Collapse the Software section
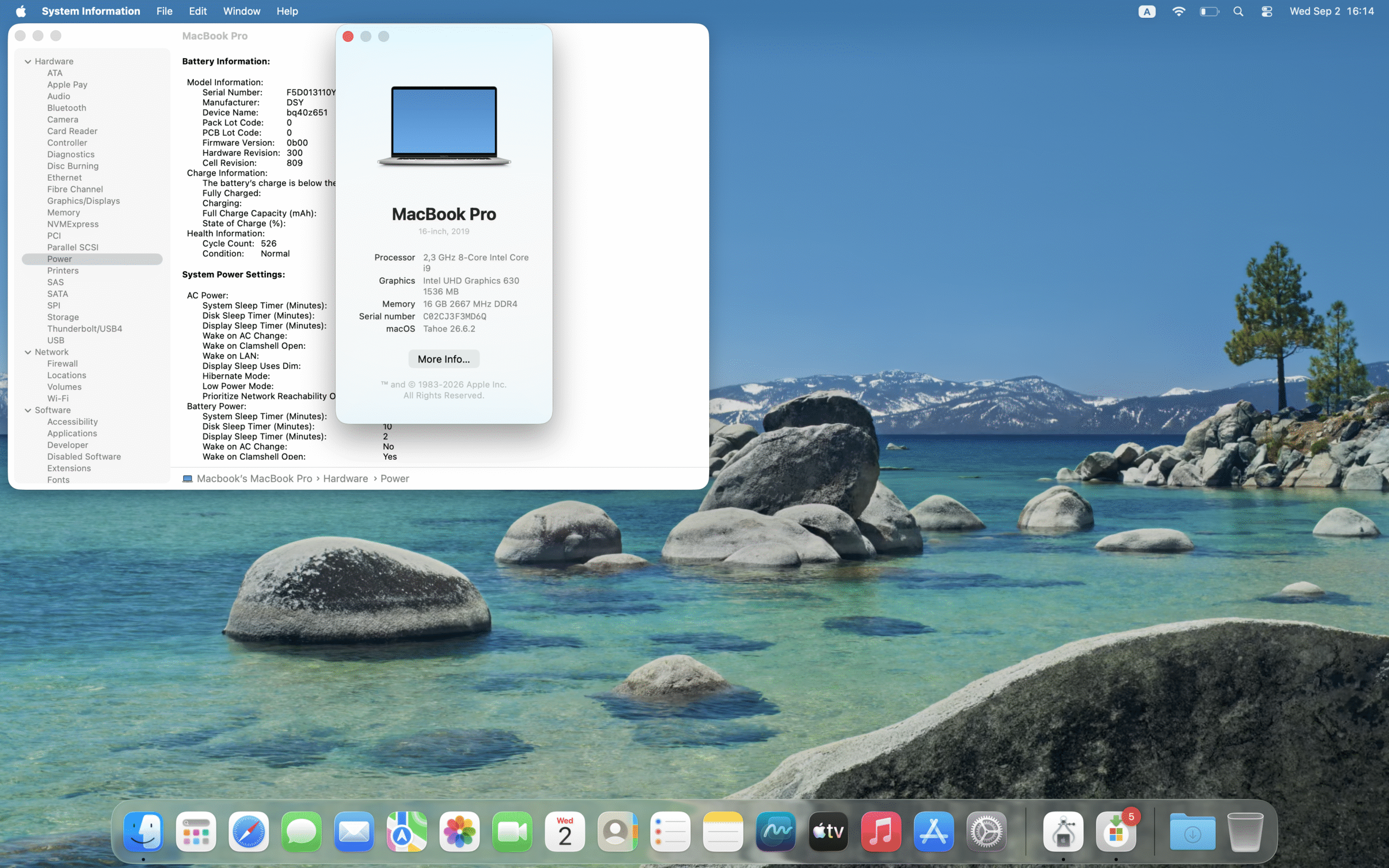The width and height of the screenshot is (1389, 868). (x=28, y=410)
